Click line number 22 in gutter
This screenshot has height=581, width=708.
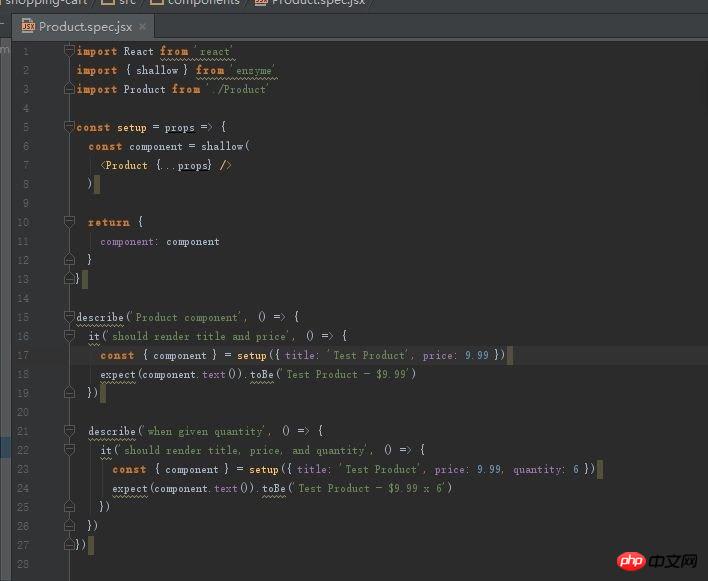click(x=23, y=450)
